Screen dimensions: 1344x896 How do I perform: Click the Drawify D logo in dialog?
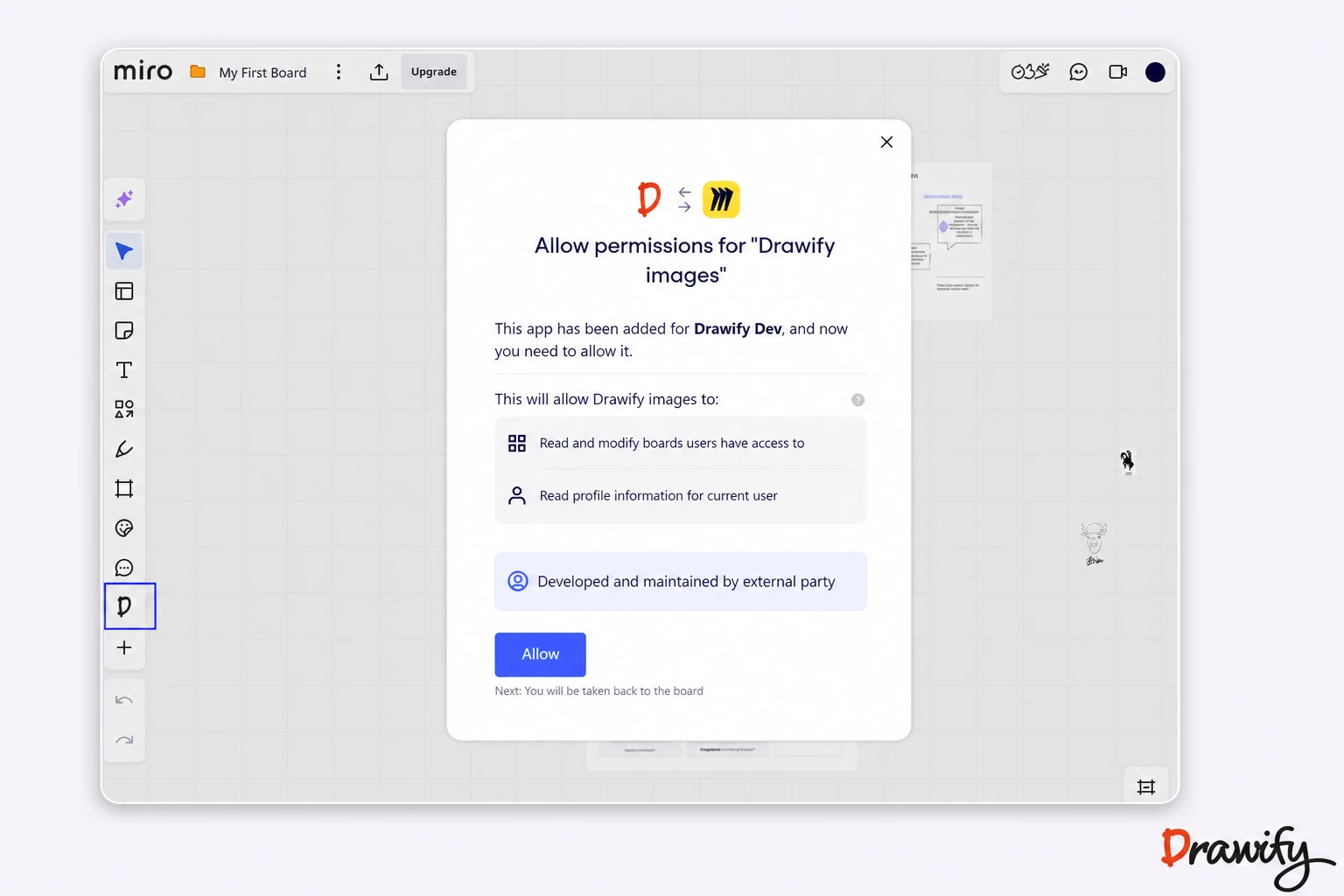pos(648,199)
